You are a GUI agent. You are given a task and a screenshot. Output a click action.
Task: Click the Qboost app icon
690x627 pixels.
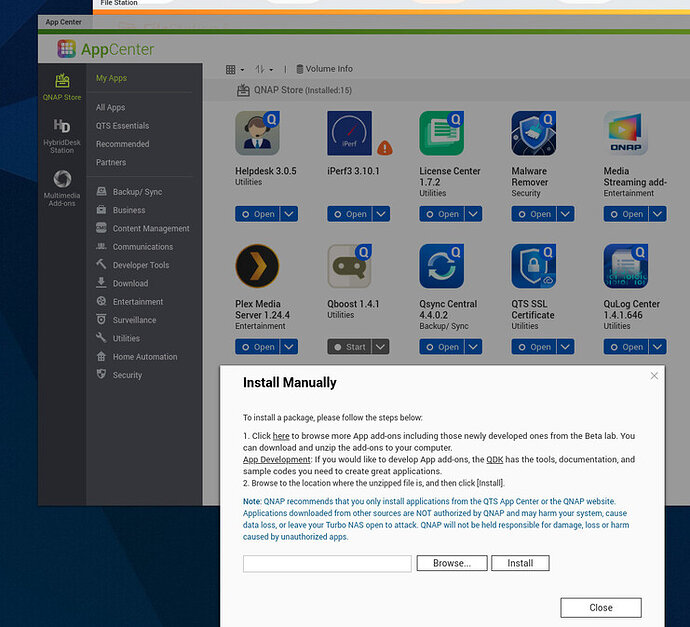pyautogui.click(x=349, y=266)
